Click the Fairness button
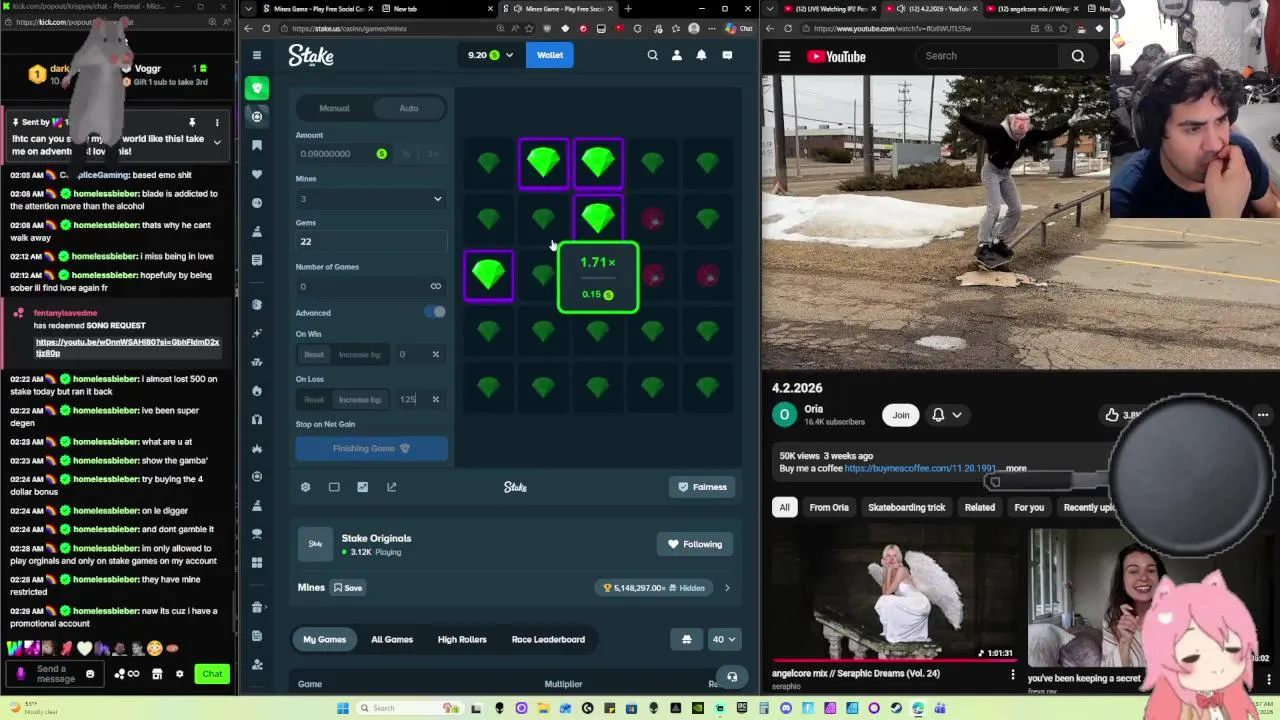The image size is (1280, 720). click(x=702, y=487)
